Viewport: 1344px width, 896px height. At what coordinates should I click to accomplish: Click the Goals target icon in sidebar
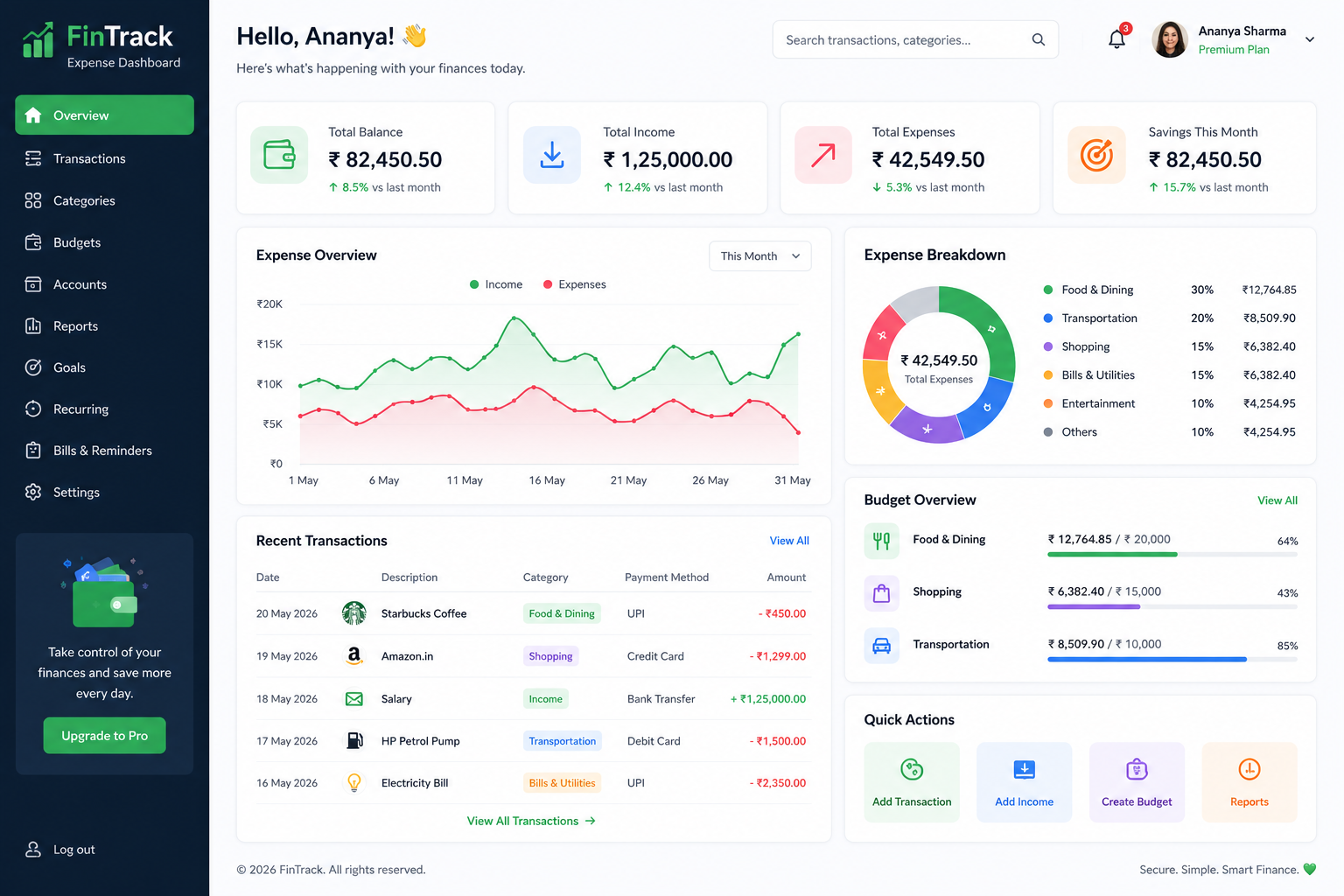(33, 367)
